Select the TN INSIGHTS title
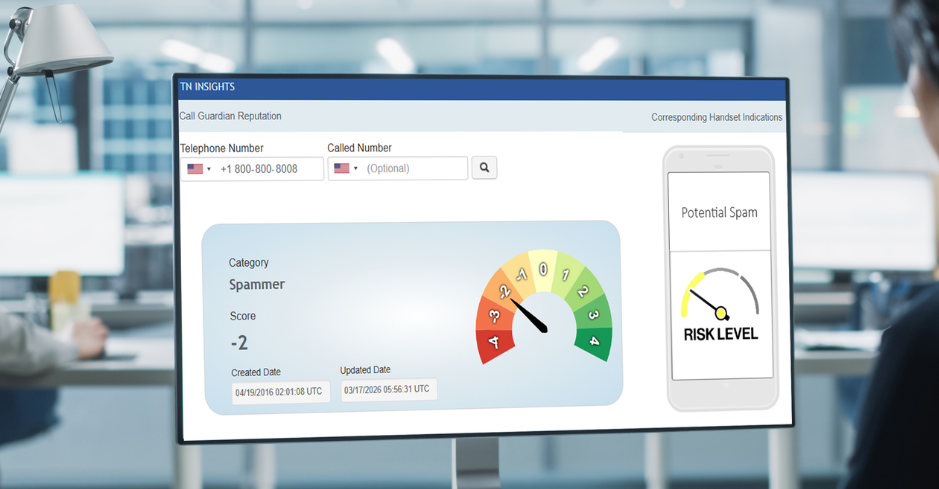 [x=207, y=87]
